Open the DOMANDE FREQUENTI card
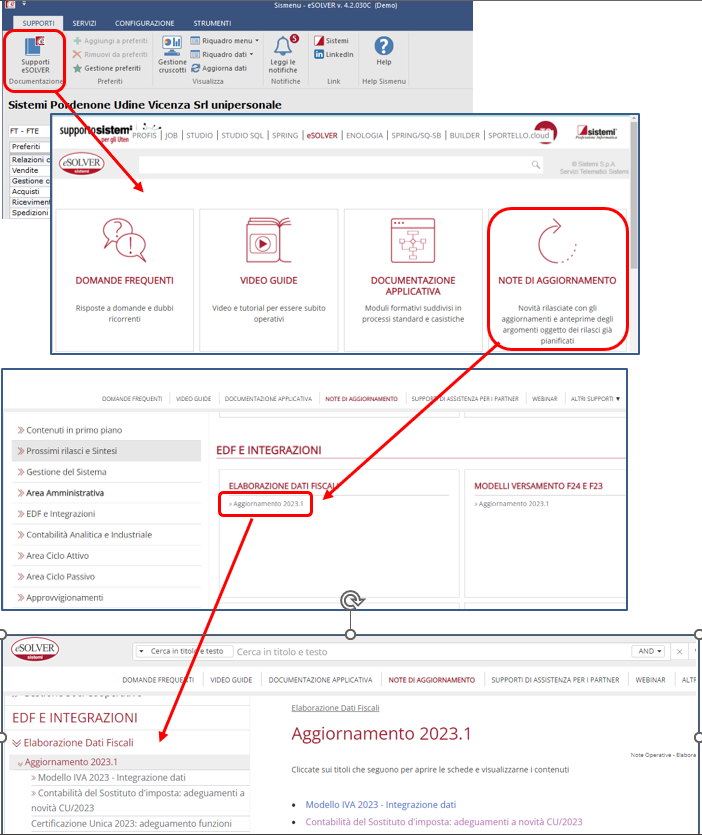The image size is (702, 835). (x=125, y=280)
